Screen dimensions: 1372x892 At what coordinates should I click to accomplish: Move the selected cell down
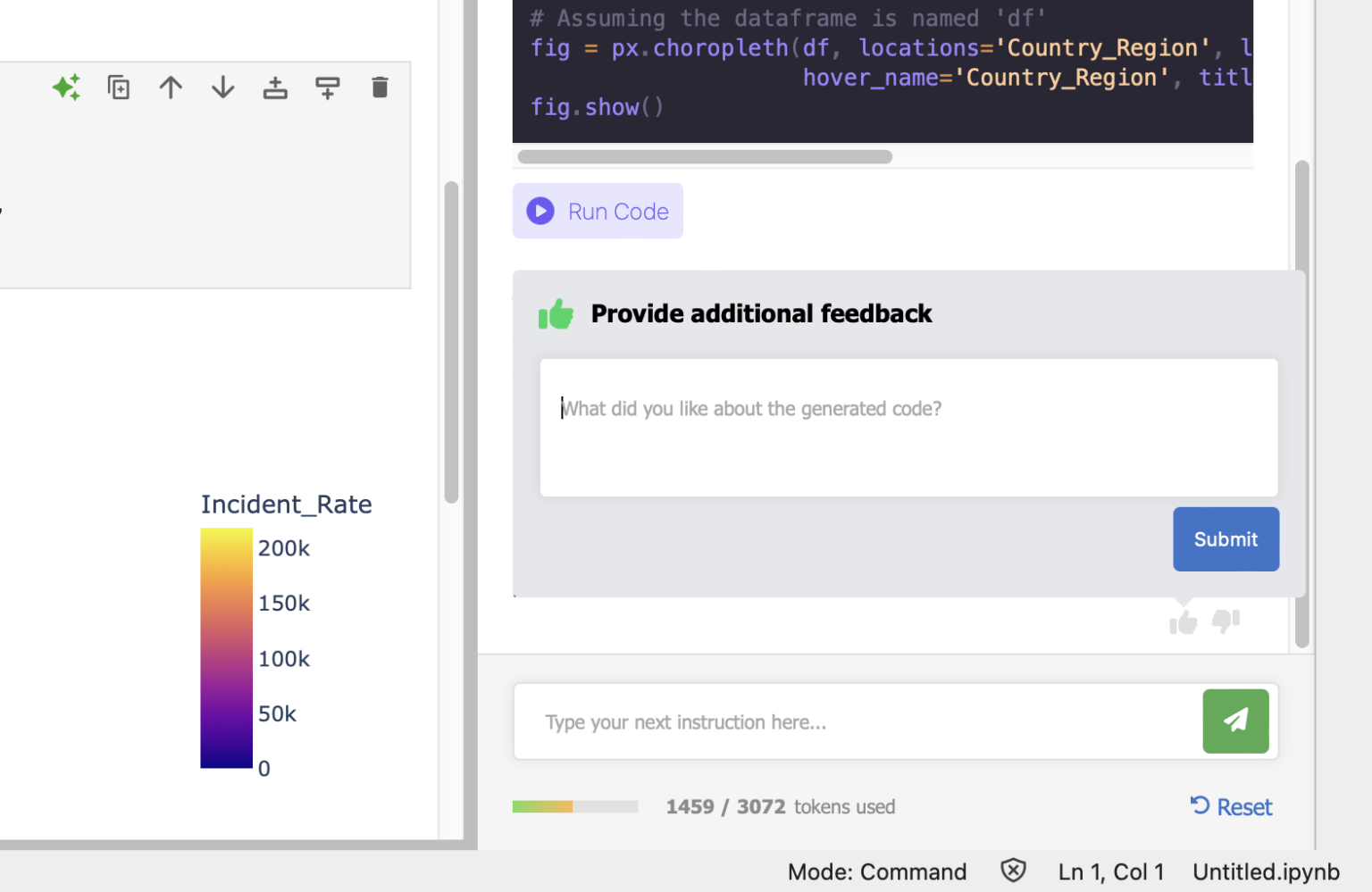[222, 88]
